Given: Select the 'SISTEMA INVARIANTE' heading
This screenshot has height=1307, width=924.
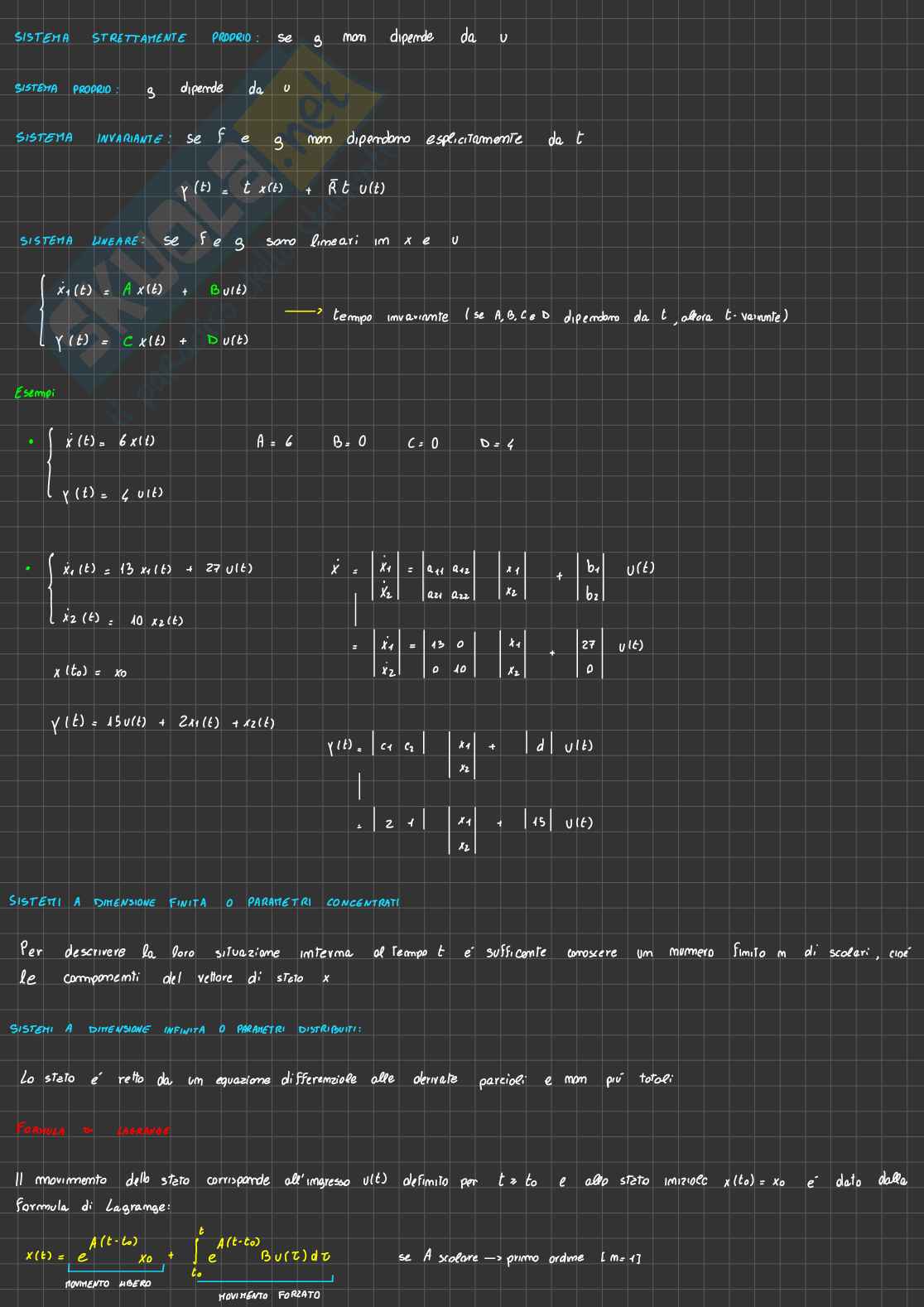Looking at the screenshot, I should point(93,138).
